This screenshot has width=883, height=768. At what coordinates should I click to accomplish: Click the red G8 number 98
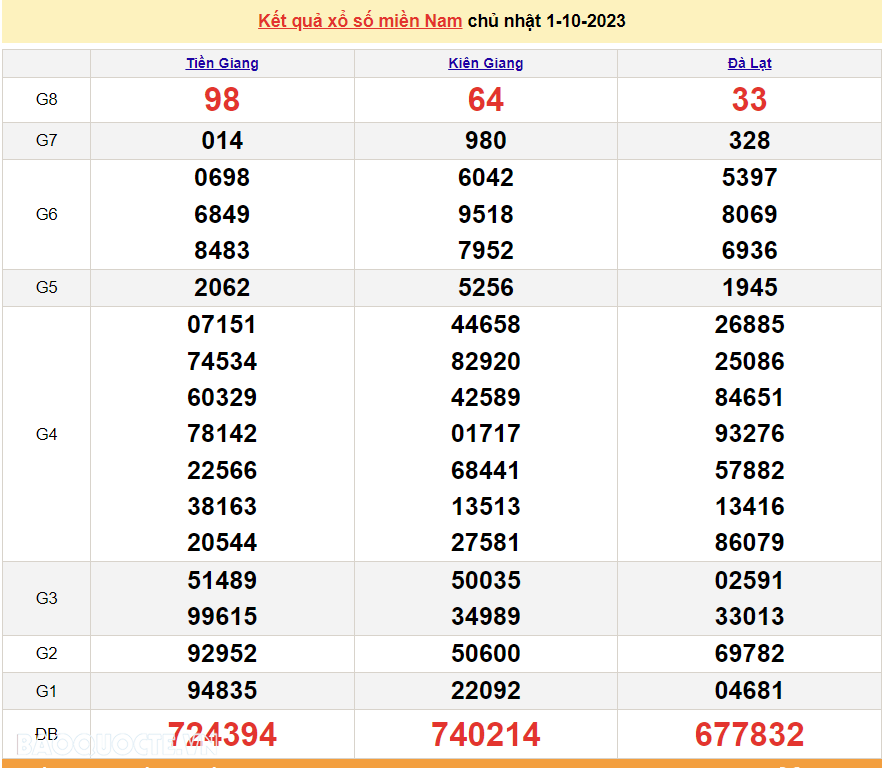pos(222,100)
